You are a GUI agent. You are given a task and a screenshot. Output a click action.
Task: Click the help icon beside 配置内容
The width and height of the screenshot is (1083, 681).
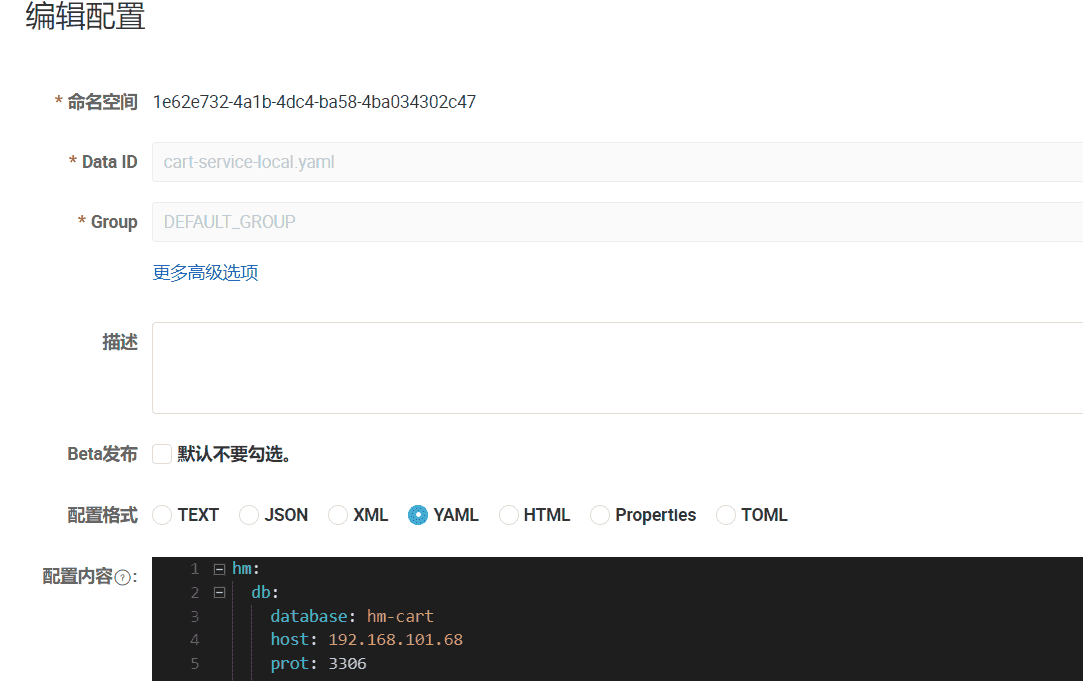124,577
